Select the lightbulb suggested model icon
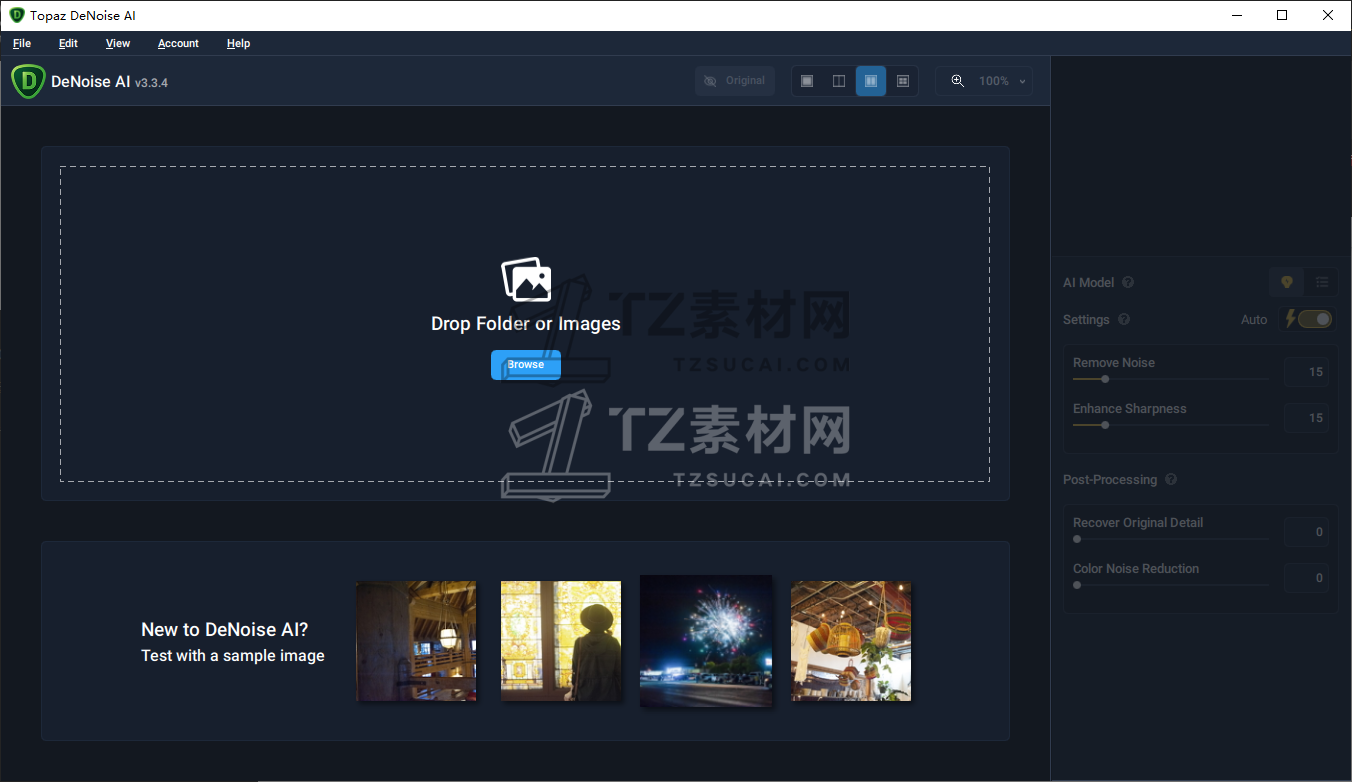The image size is (1352, 782). [x=1287, y=283]
